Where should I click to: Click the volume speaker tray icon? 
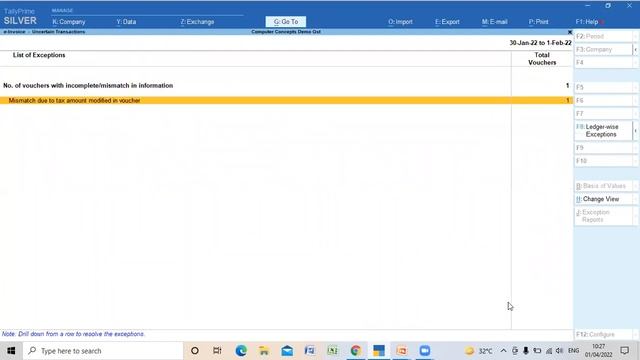click(560, 351)
